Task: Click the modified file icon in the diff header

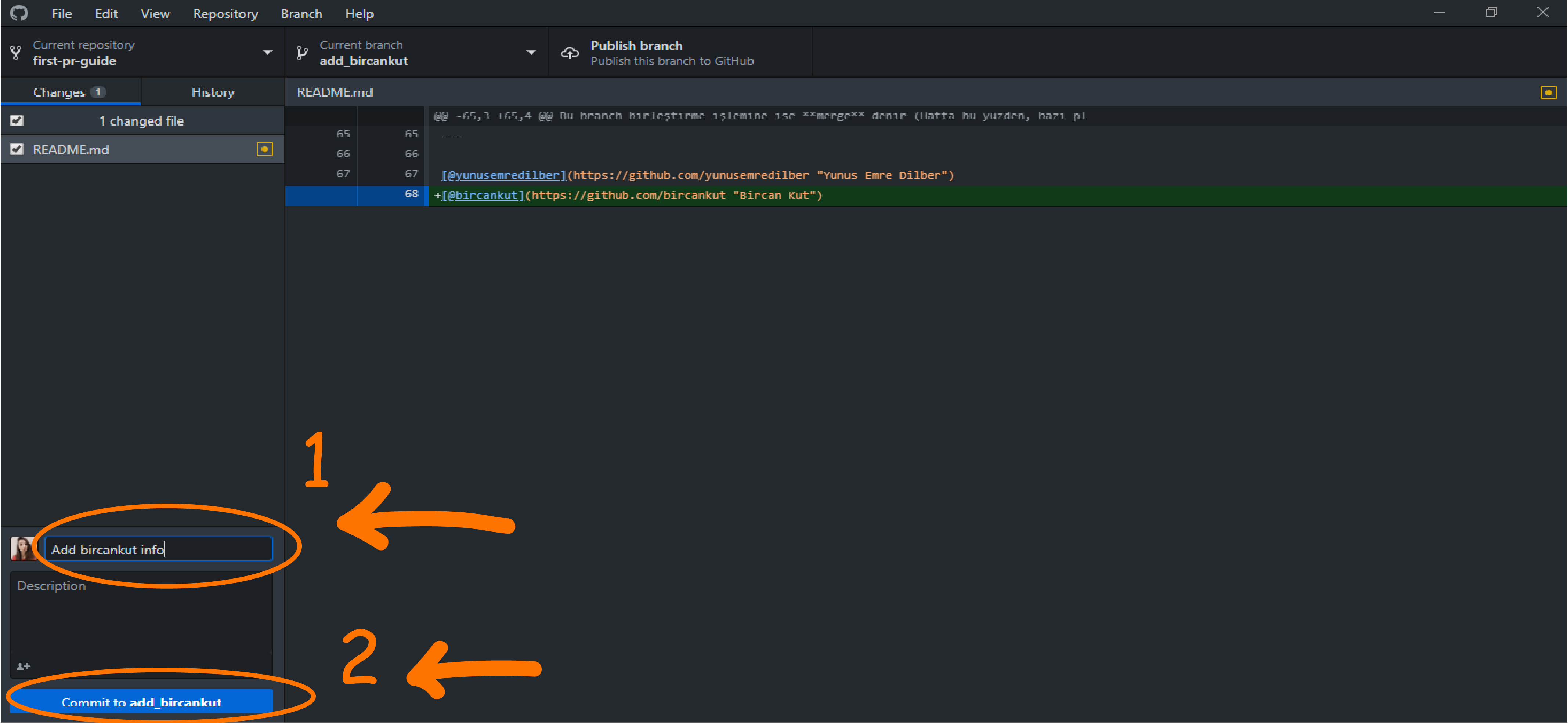Action: click(x=1548, y=92)
